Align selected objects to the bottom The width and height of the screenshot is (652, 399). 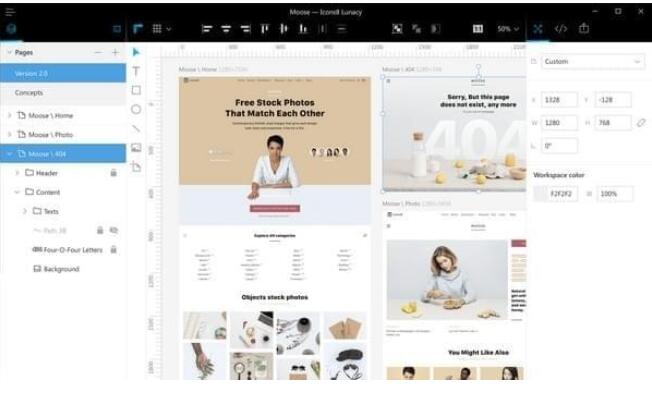click(x=303, y=29)
